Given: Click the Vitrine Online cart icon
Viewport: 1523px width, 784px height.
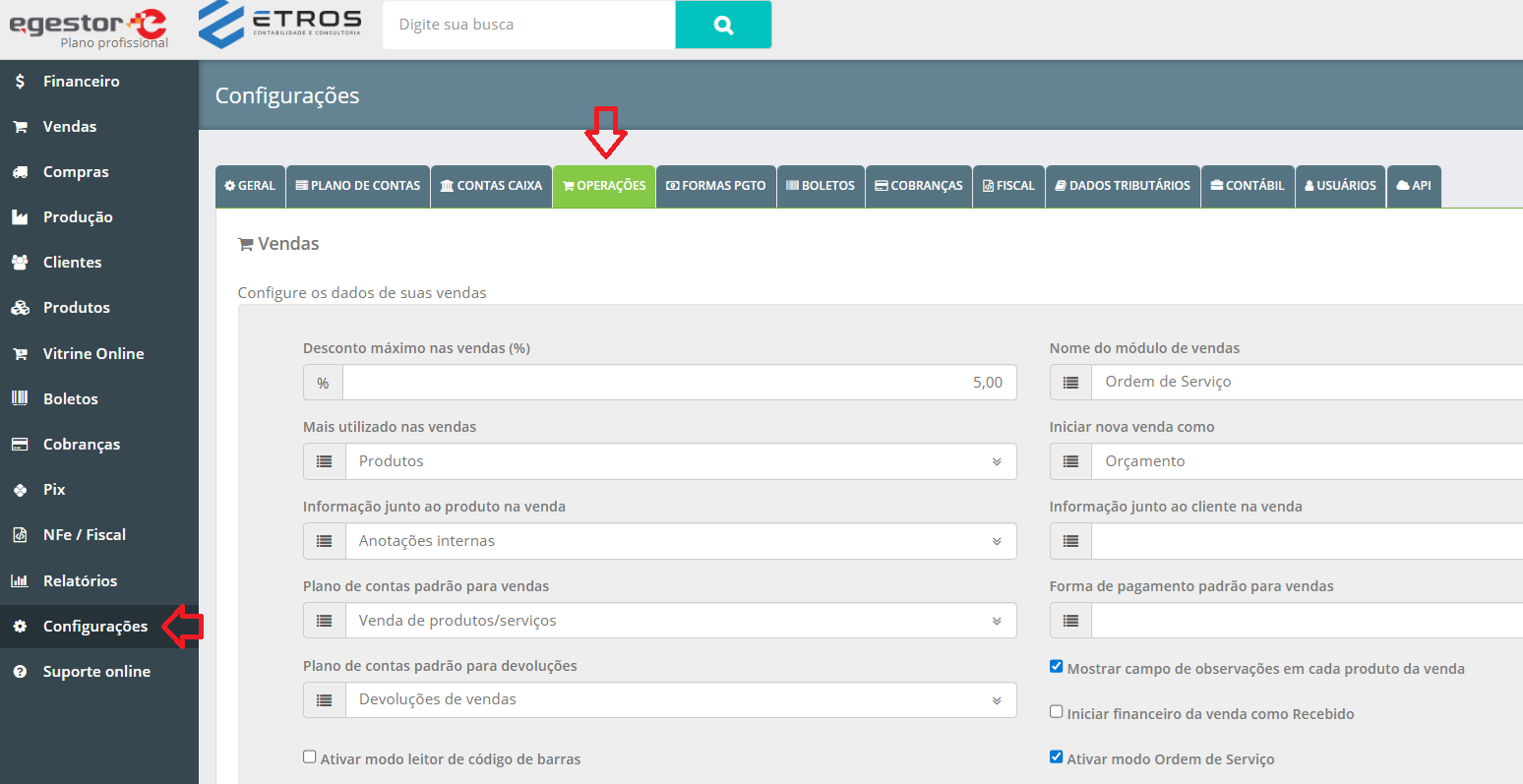Looking at the screenshot, I should [20, 354].
